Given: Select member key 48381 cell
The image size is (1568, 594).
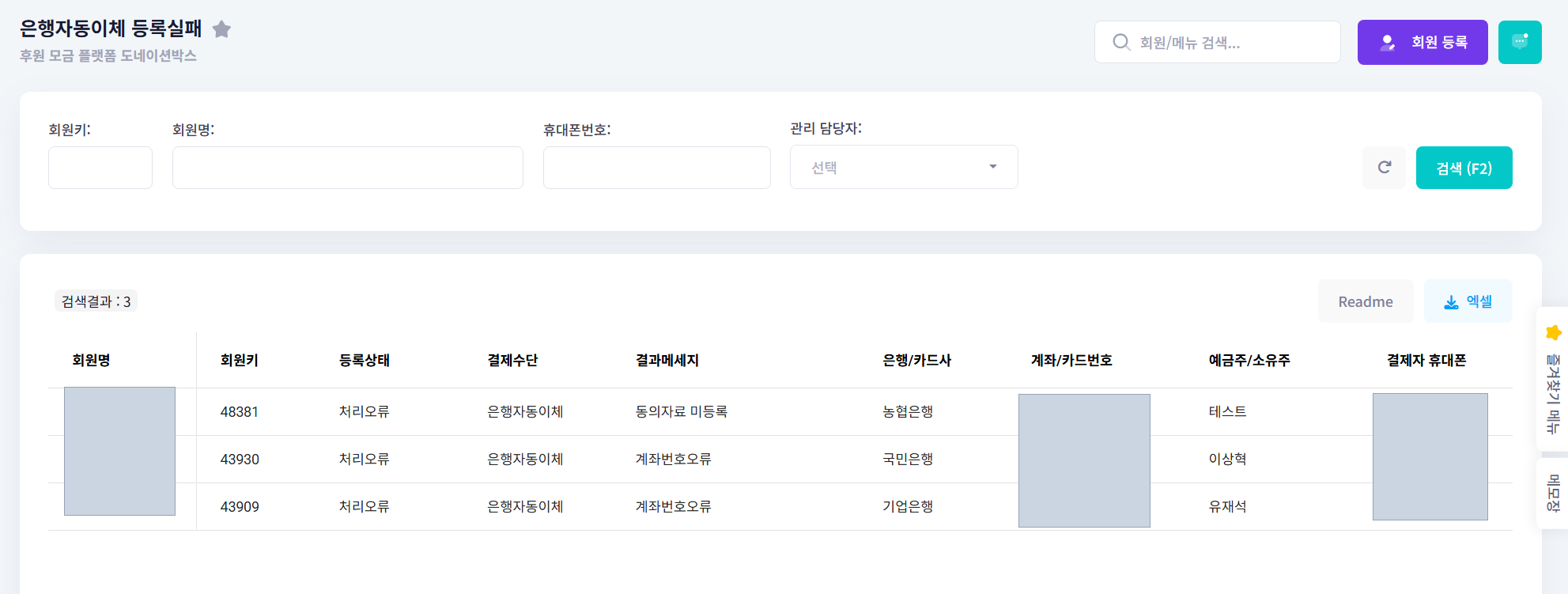Looking at the screenshot, I should [240, 412].
